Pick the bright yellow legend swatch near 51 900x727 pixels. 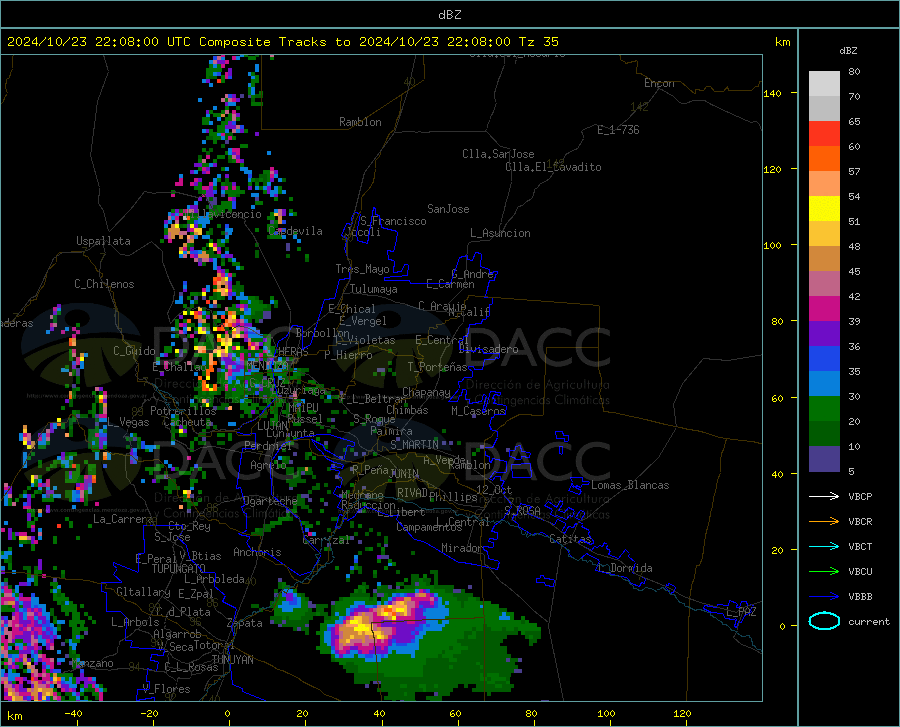tap(824, 209)
